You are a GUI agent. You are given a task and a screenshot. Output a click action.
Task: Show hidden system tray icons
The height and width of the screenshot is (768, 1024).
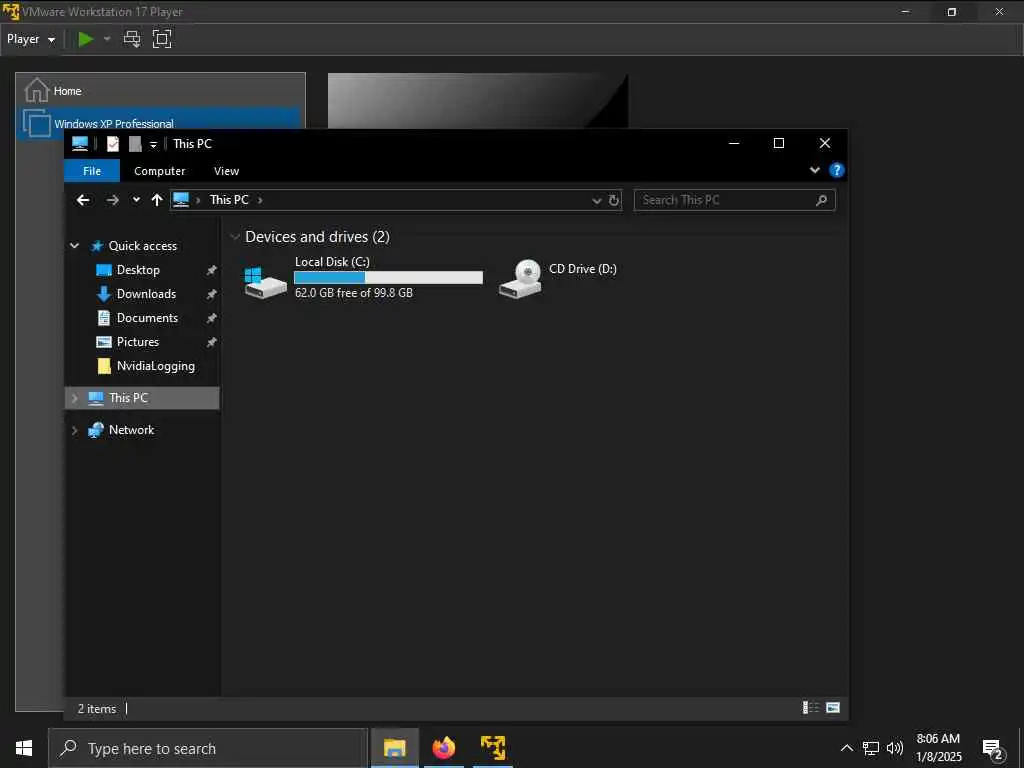[846, 748]
